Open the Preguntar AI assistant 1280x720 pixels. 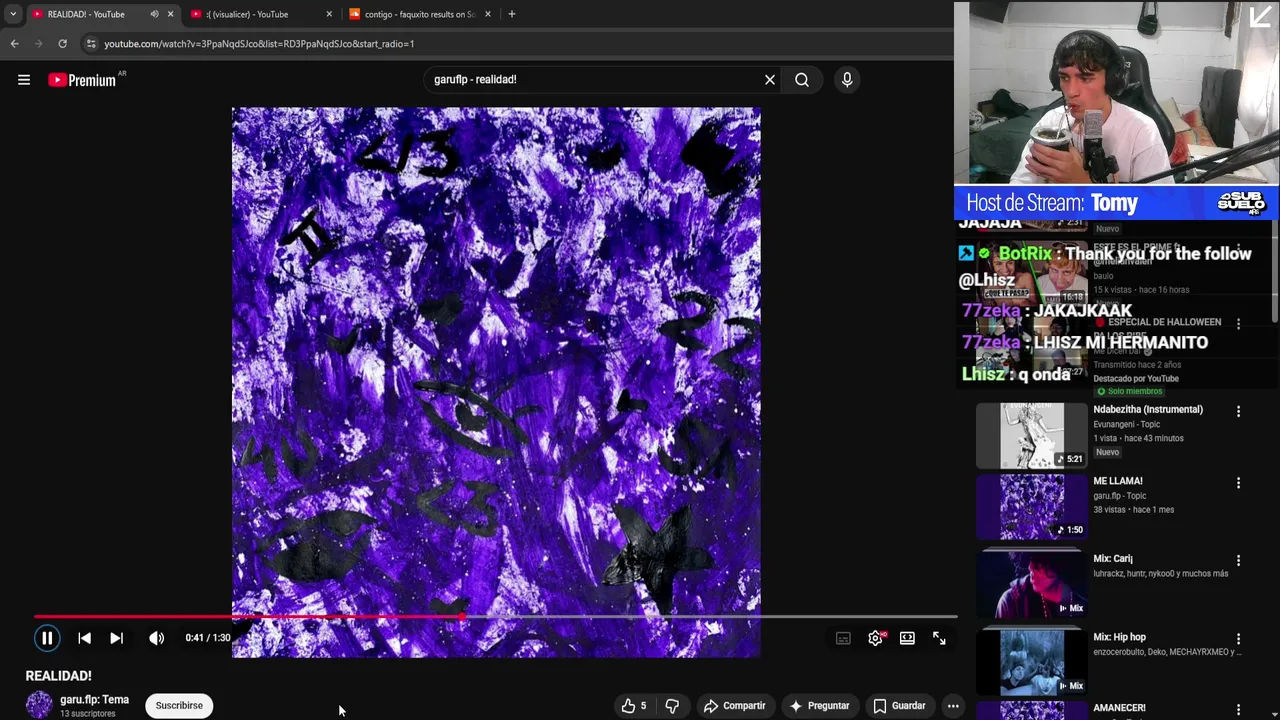pyautogui.click(x=819, y=706)
